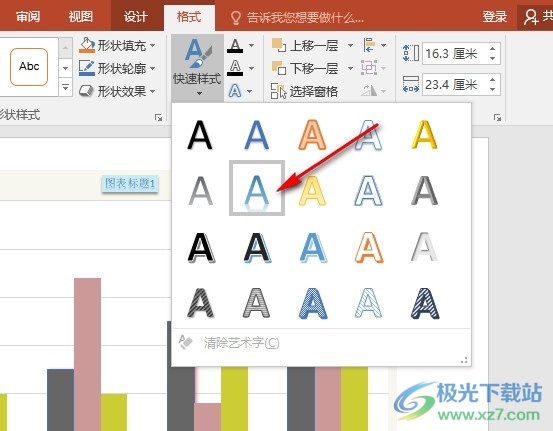Click the Quick Styles (快速样式) button
Screen dimensions: 553x431
(198, 68)
